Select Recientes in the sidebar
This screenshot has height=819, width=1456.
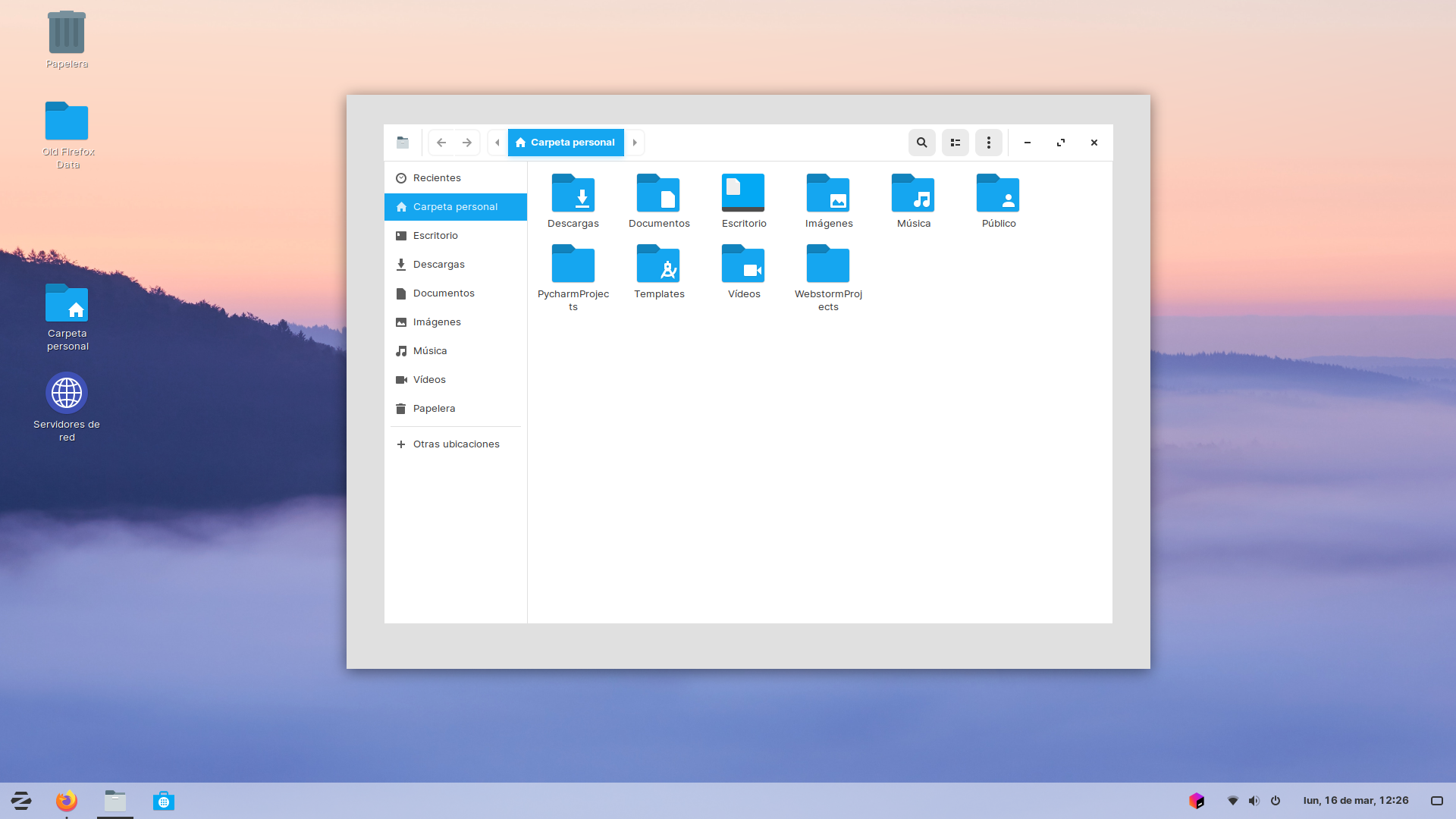(437, 178)
